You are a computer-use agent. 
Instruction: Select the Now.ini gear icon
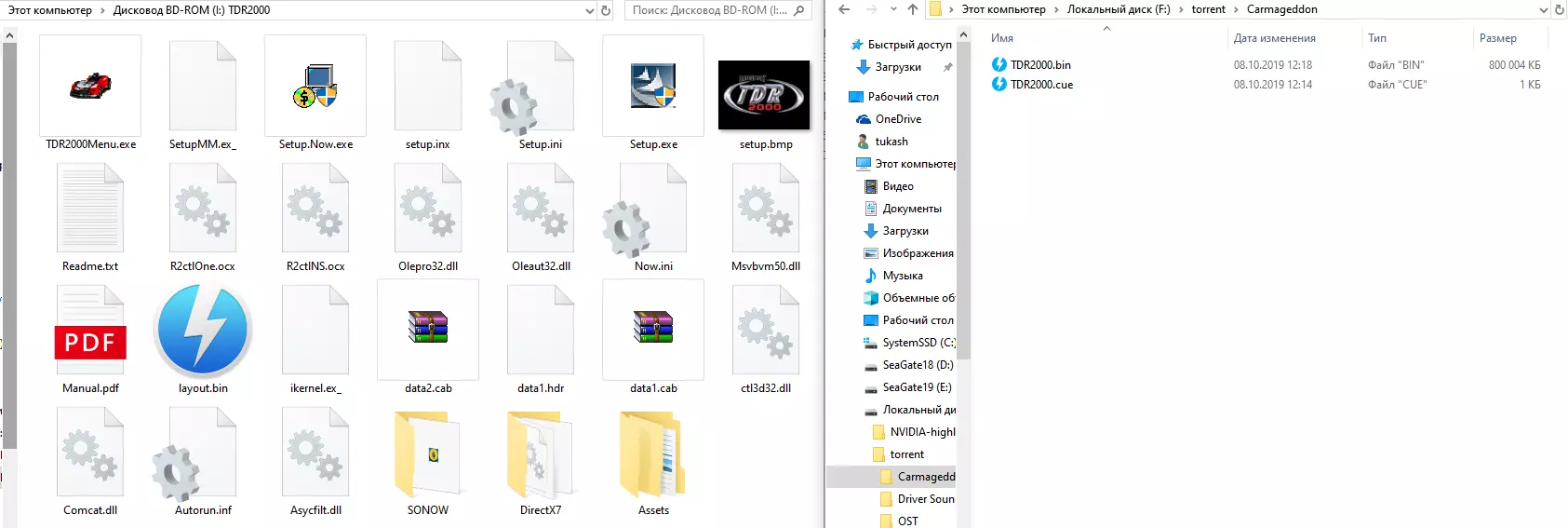[x=645, y=210]
